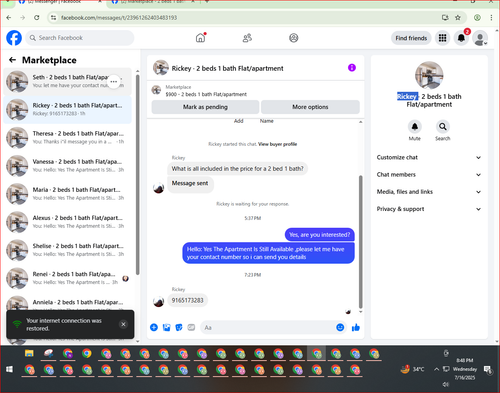The image size is (500, 393).
Task: Open the Facebook logo home link
Action: pos(14,38)
